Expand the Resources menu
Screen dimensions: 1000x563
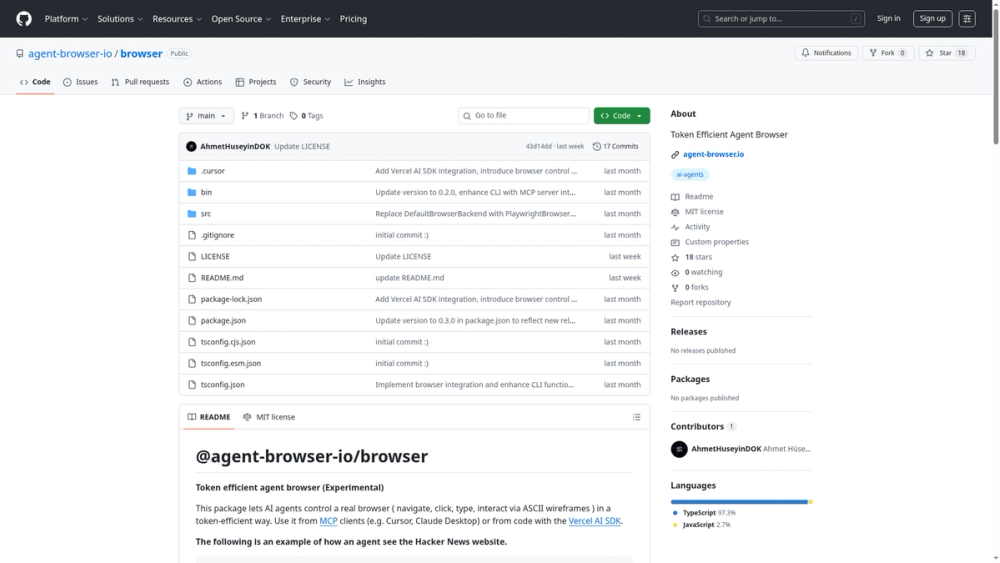pyautogui.click(x=177, y=18)
